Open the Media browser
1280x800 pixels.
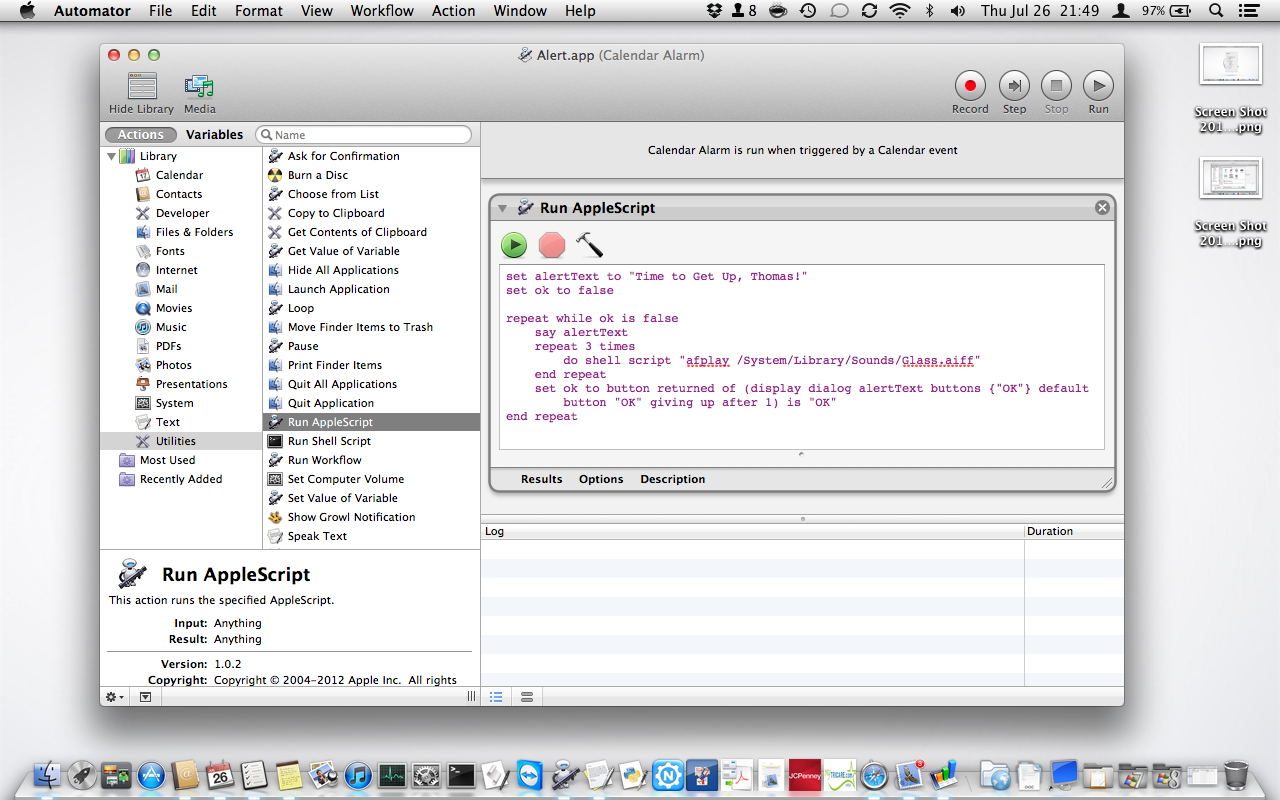pyautogui.click(x=199, y=87)
